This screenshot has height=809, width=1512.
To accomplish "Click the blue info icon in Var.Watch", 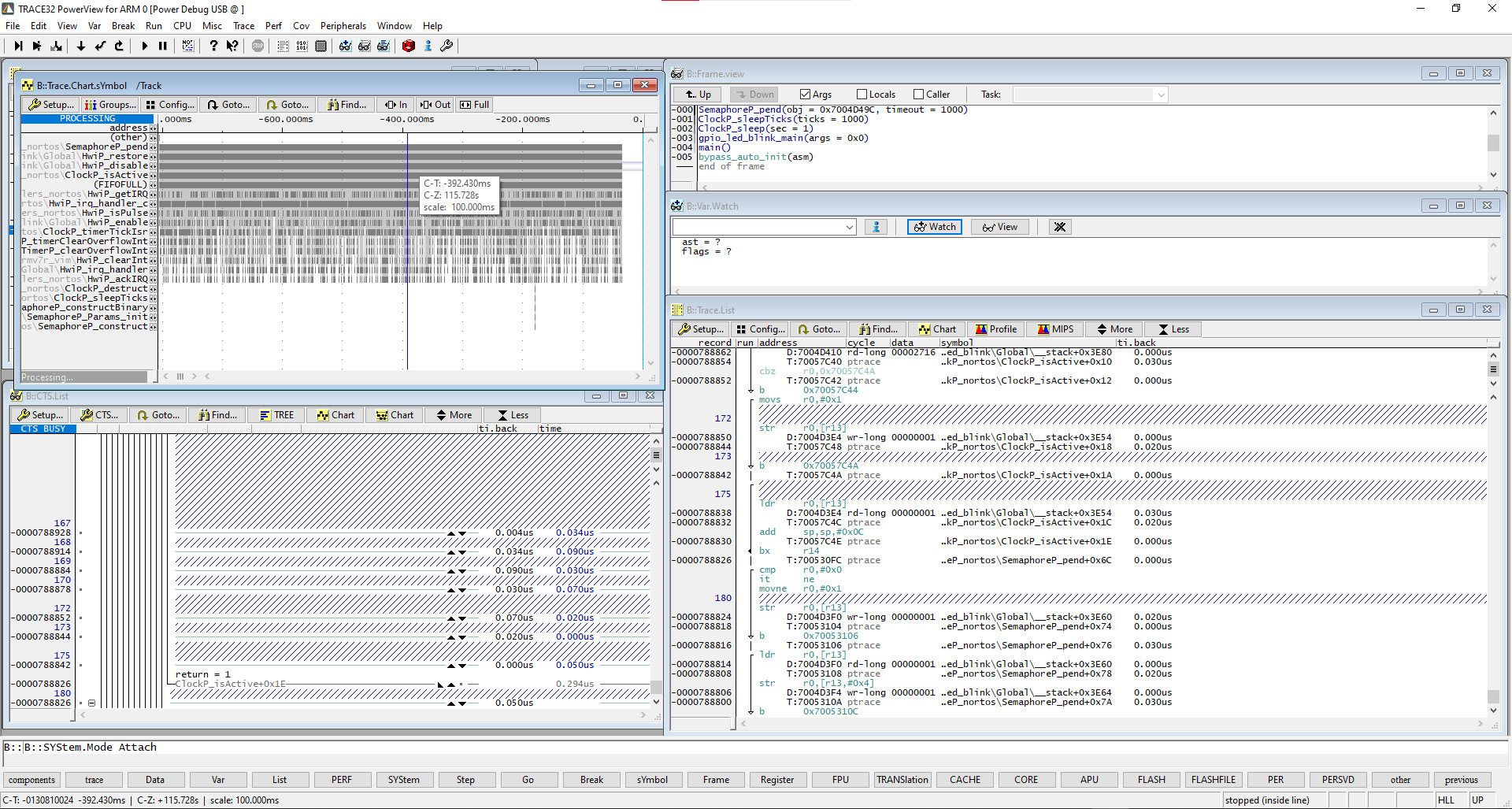I will (876, 227).
